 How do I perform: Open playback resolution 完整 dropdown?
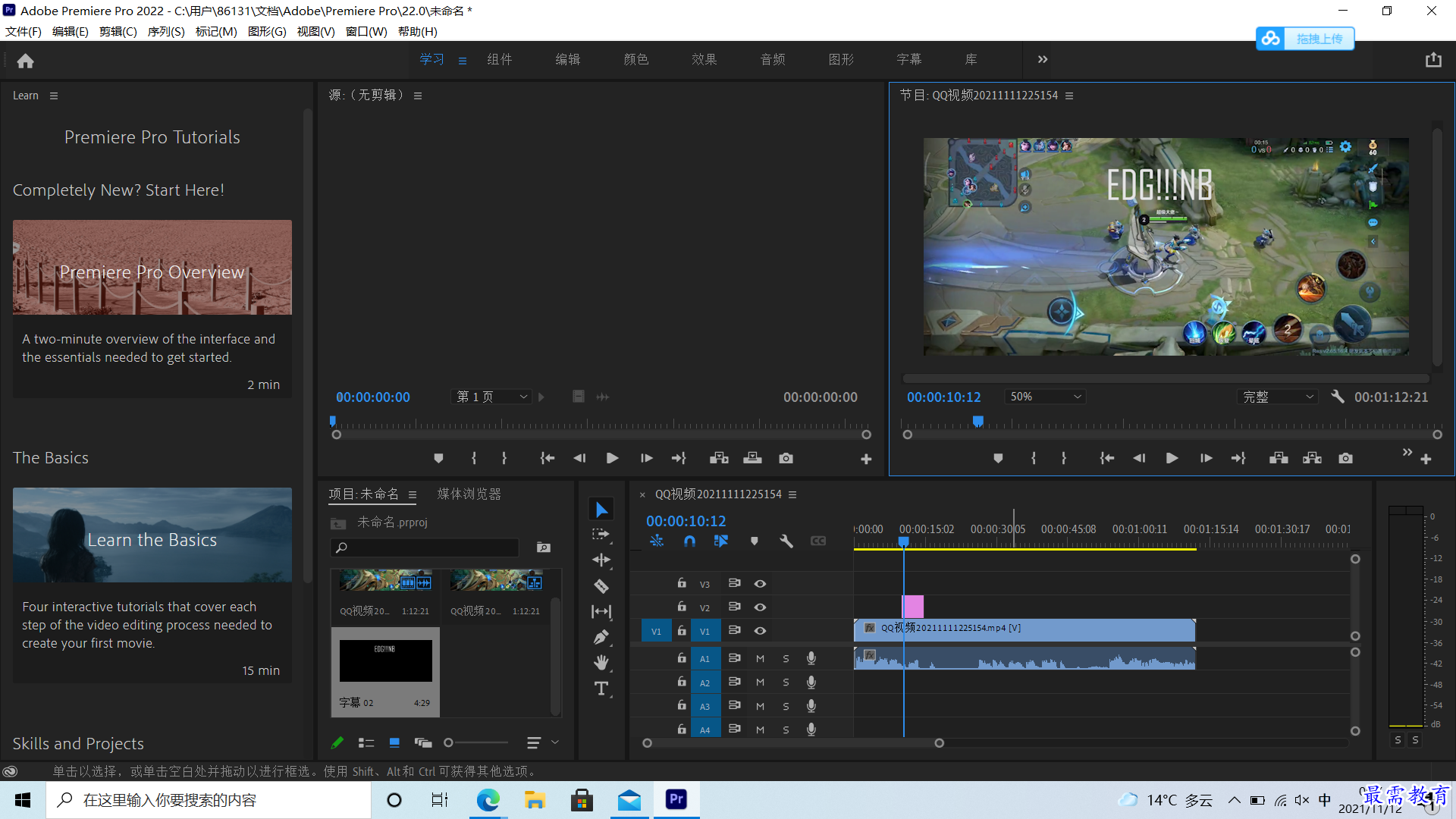pos(1279,397)
